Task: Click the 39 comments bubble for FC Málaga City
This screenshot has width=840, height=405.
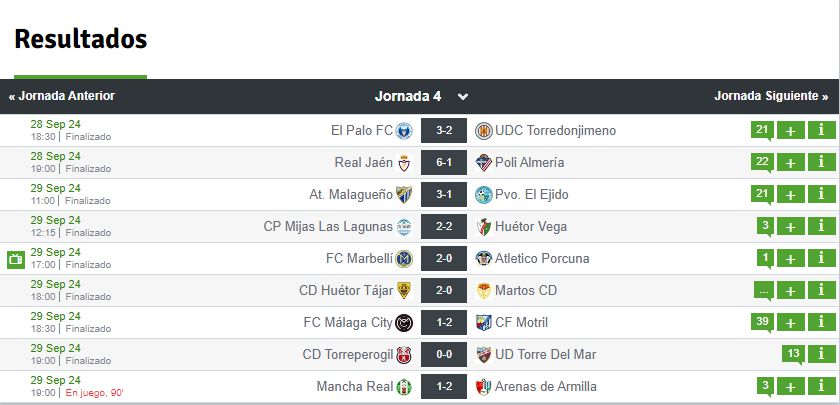Action: 762,322
